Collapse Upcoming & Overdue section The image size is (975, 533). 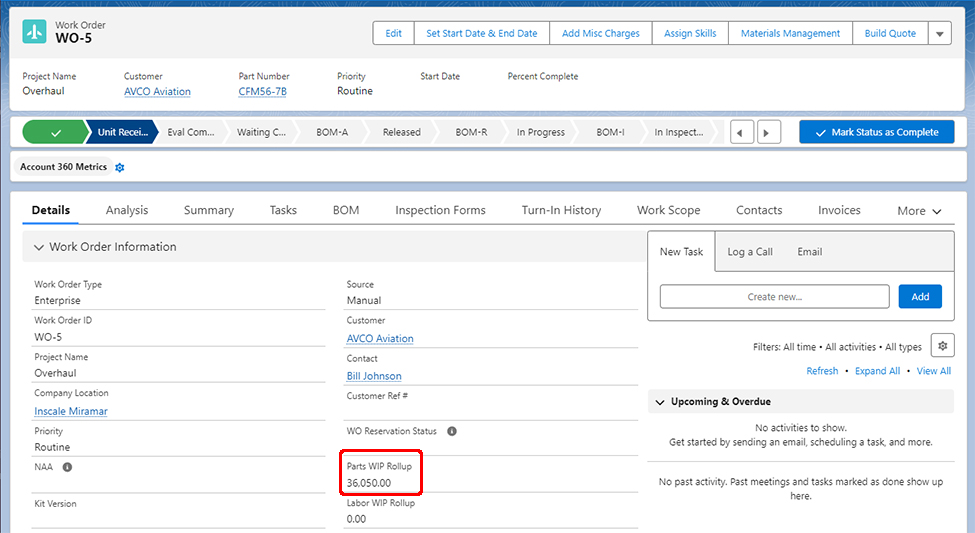click(660, 402)
